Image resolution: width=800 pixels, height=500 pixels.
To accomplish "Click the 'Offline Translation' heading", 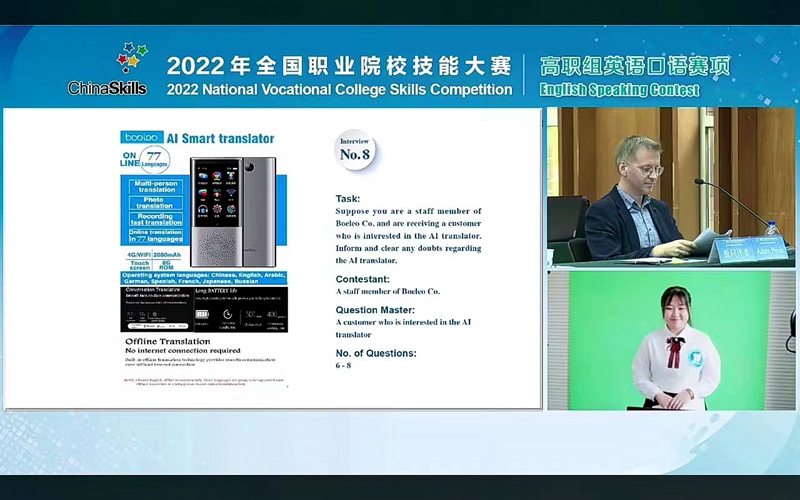I will point(168,341).
